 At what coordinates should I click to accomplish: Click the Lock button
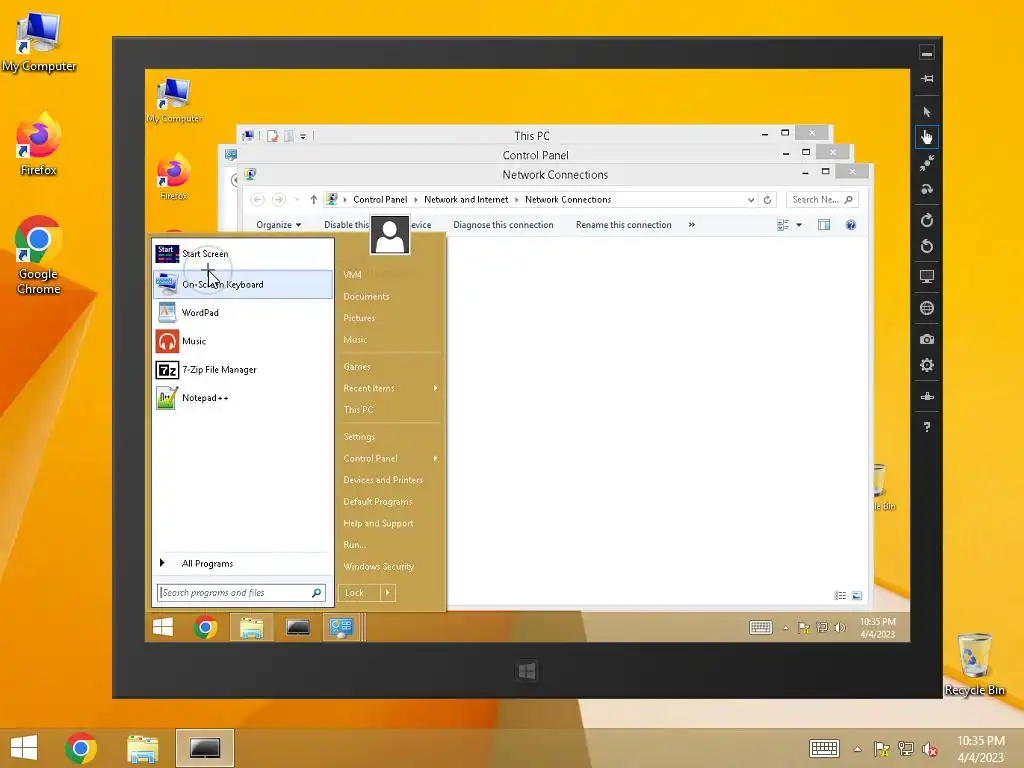(359, 592)
